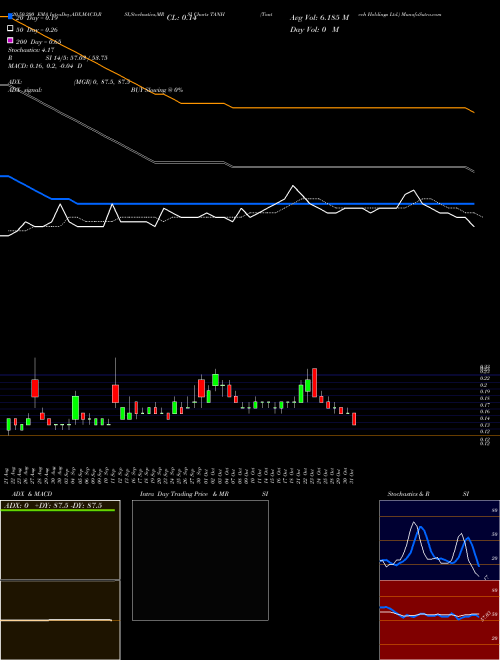The width and height of the screenshot is (500, 660).
Task: Click the 'ADX: 0 +DY: 87.5 -DY: 87.5' header
Action: click(x=54, y=505)
